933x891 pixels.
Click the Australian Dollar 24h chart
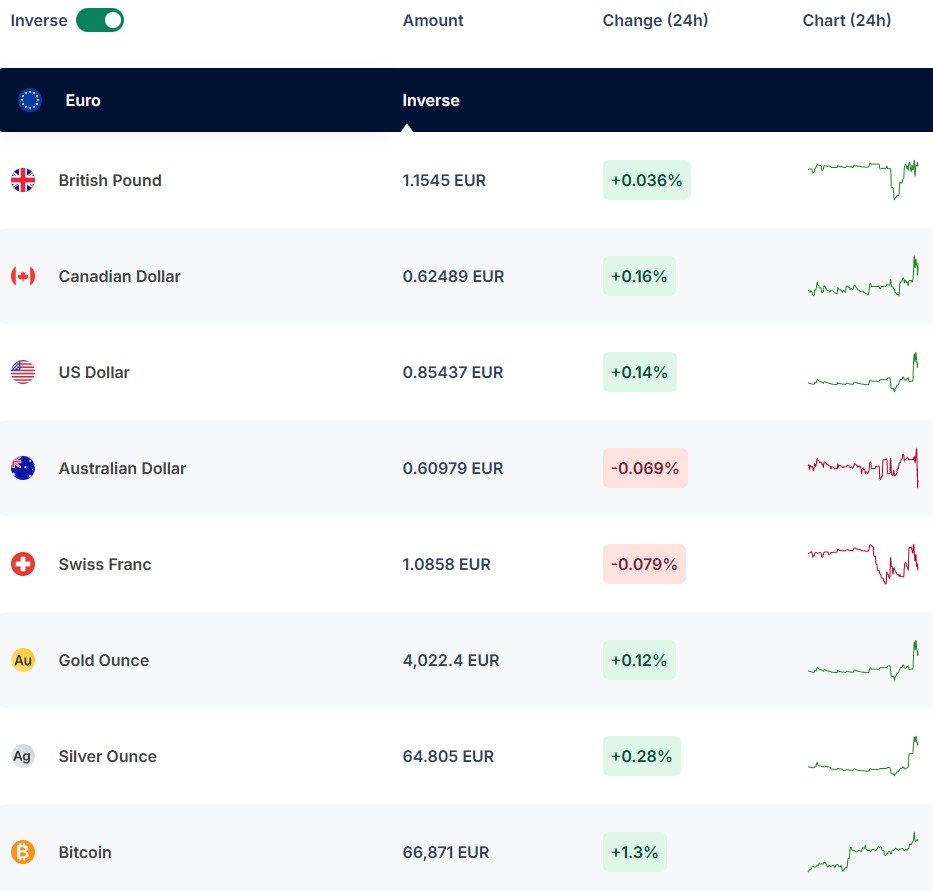point(862,467)
